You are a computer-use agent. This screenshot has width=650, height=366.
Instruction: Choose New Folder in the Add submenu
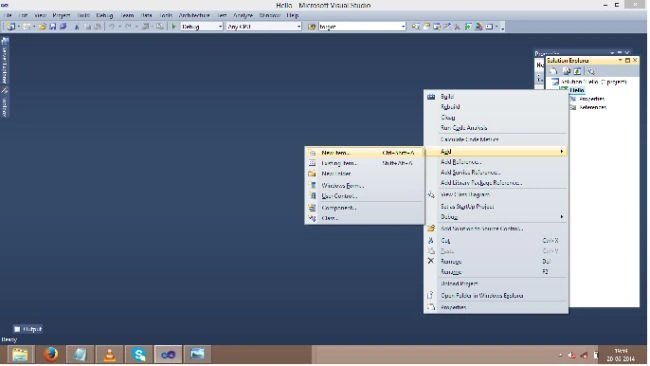(364, 173)
